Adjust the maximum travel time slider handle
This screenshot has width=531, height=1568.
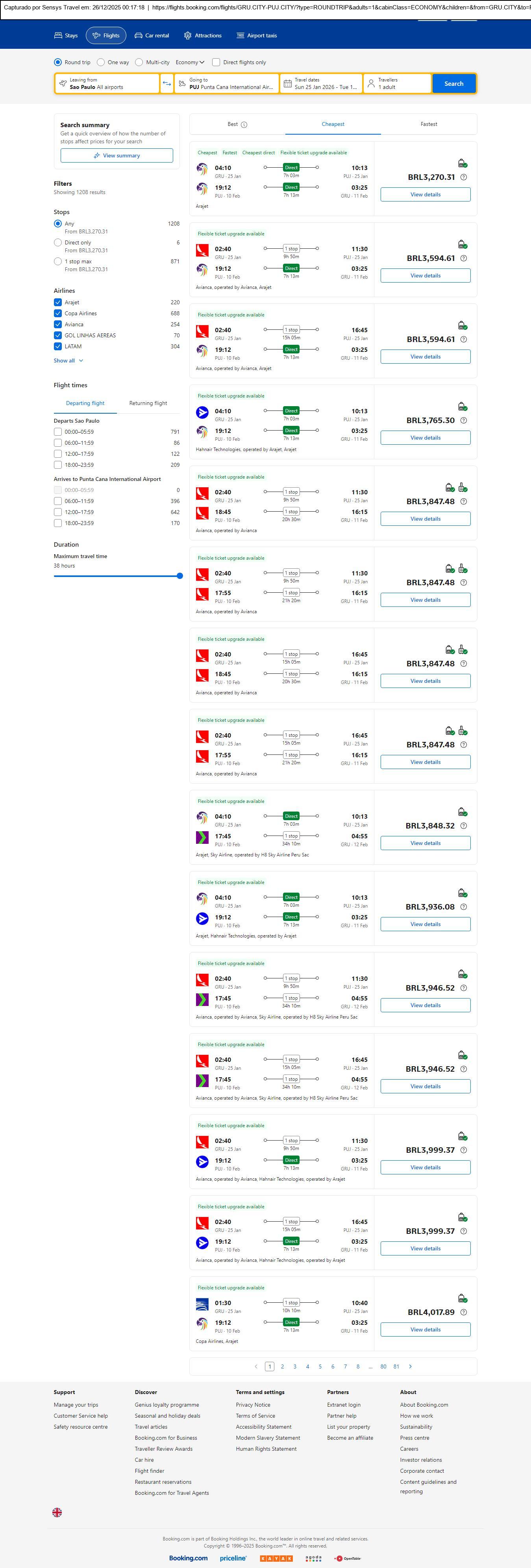click(179, 576)
